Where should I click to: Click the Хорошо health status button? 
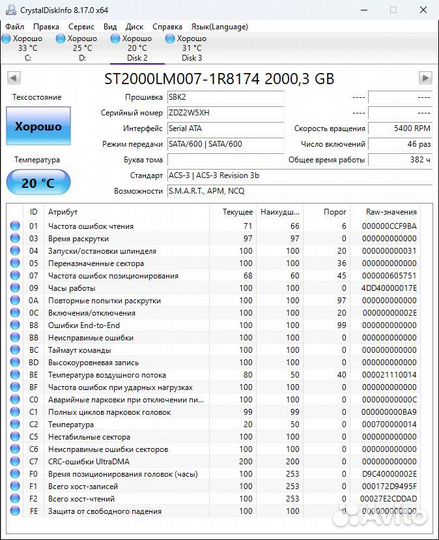pos(38,126)
